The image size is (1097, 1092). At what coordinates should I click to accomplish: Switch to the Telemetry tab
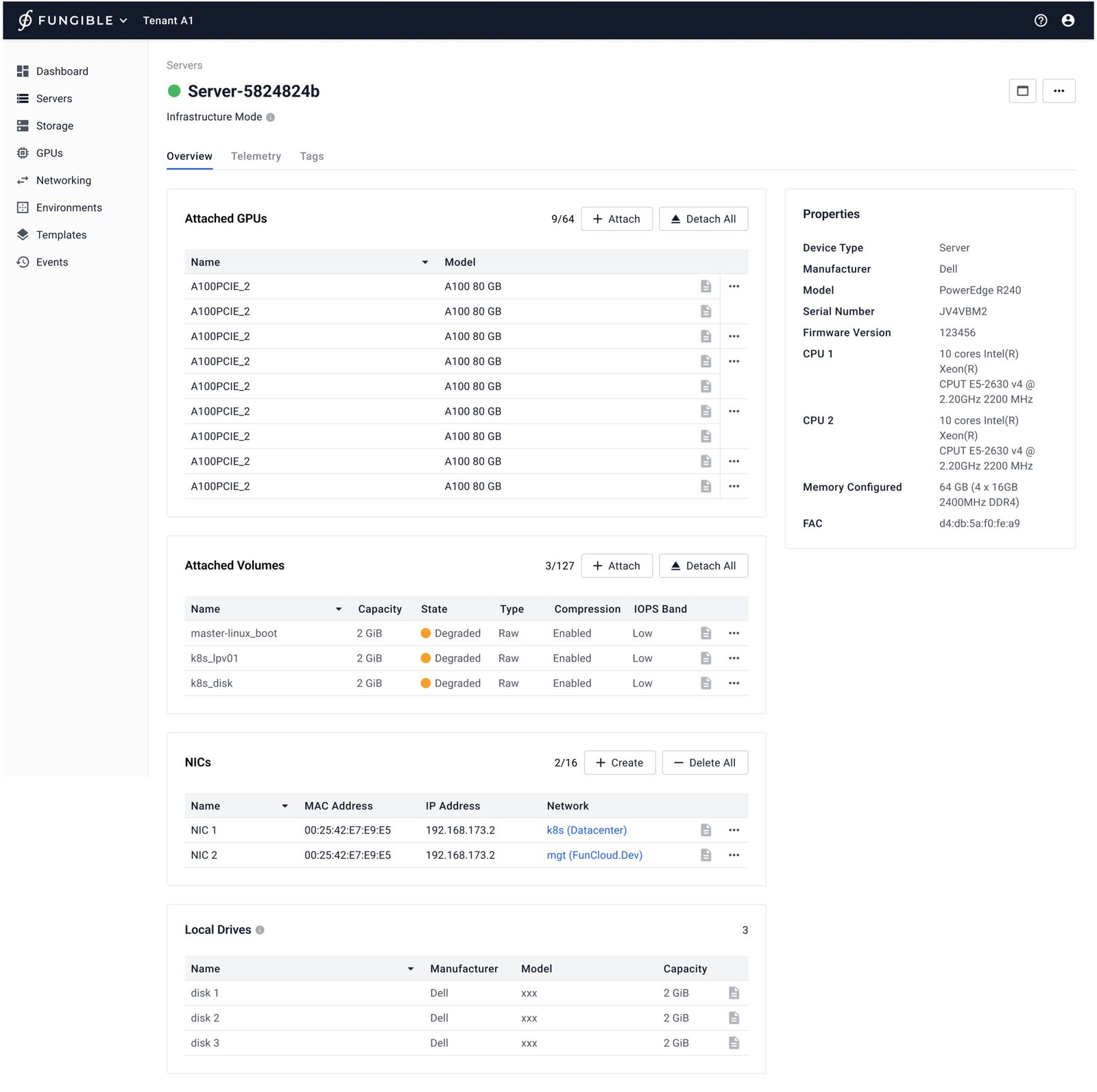tap(256, 156)
